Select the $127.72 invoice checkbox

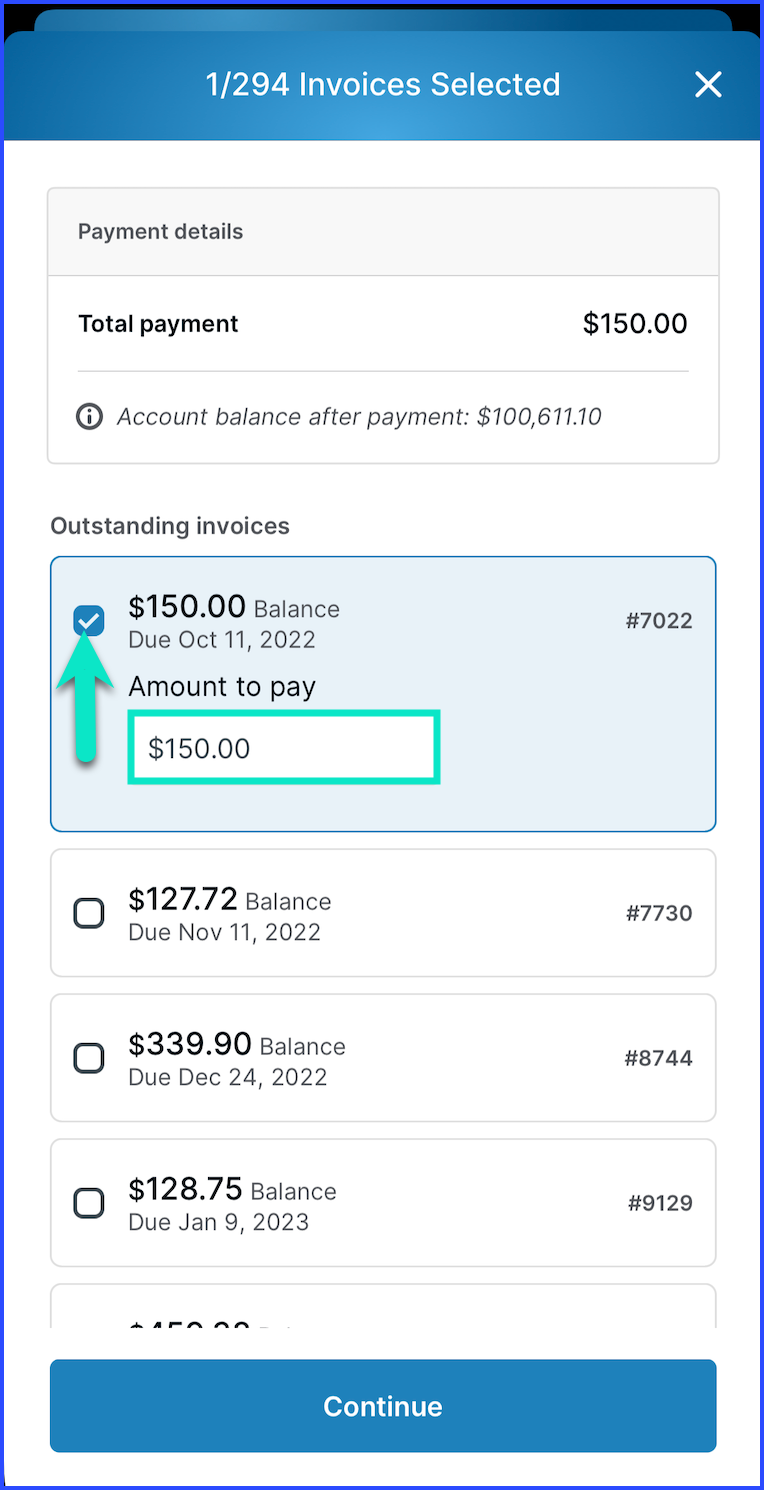pyautogui.click(x=89, y=913)
